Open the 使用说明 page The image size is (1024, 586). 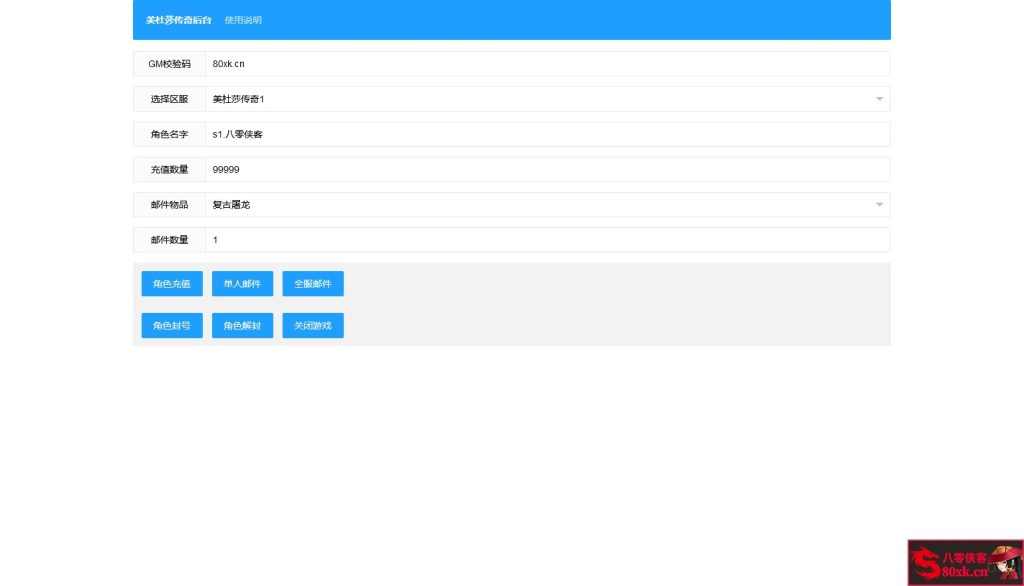(x=243, y=20)
